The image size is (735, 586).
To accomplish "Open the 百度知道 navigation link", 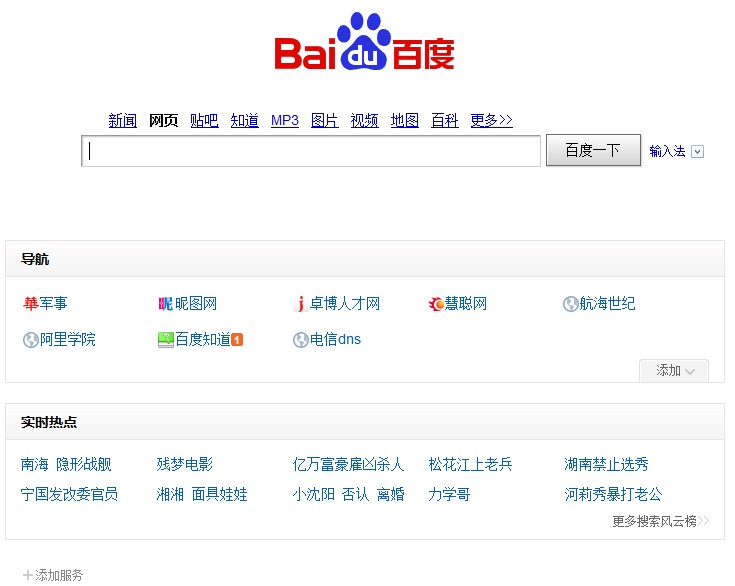I will click(x=203, y=339).
